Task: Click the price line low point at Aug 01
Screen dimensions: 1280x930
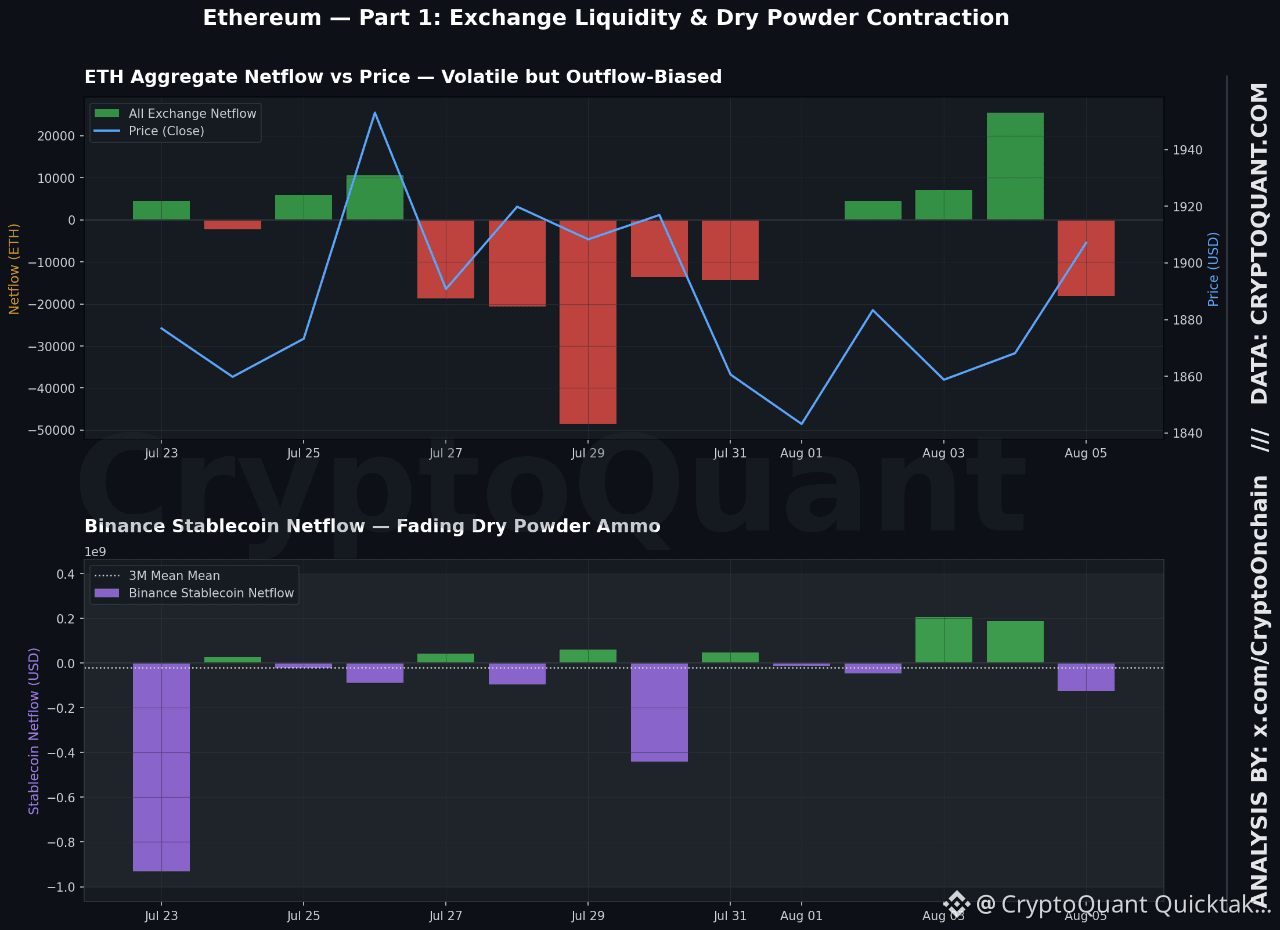Action: 801,424
